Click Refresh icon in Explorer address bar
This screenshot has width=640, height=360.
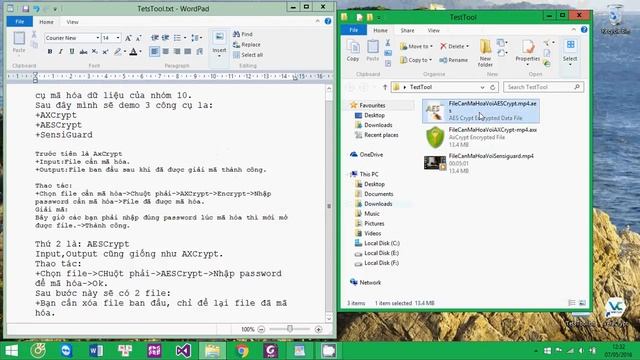493,87
